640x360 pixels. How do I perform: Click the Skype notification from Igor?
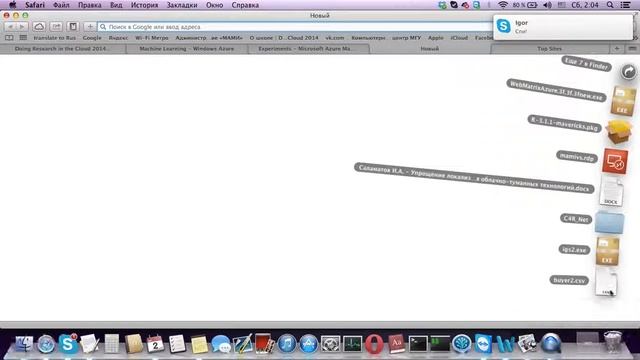[x=562, y=27]
